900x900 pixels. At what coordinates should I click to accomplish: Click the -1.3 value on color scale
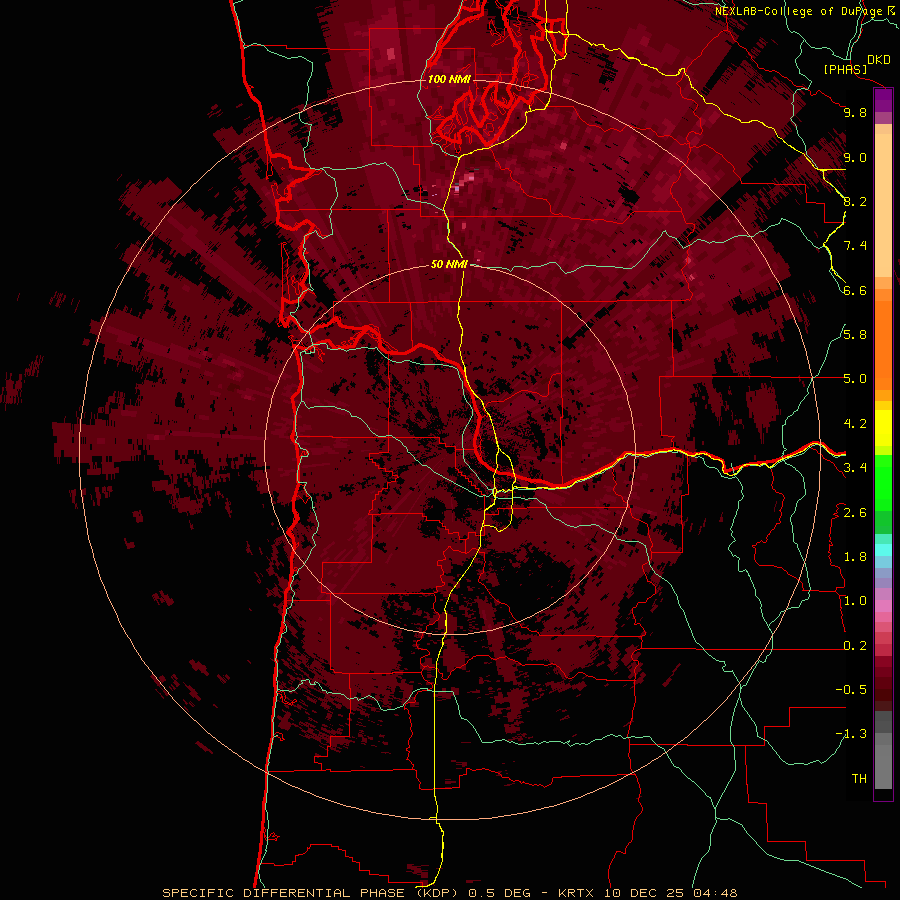851,734
